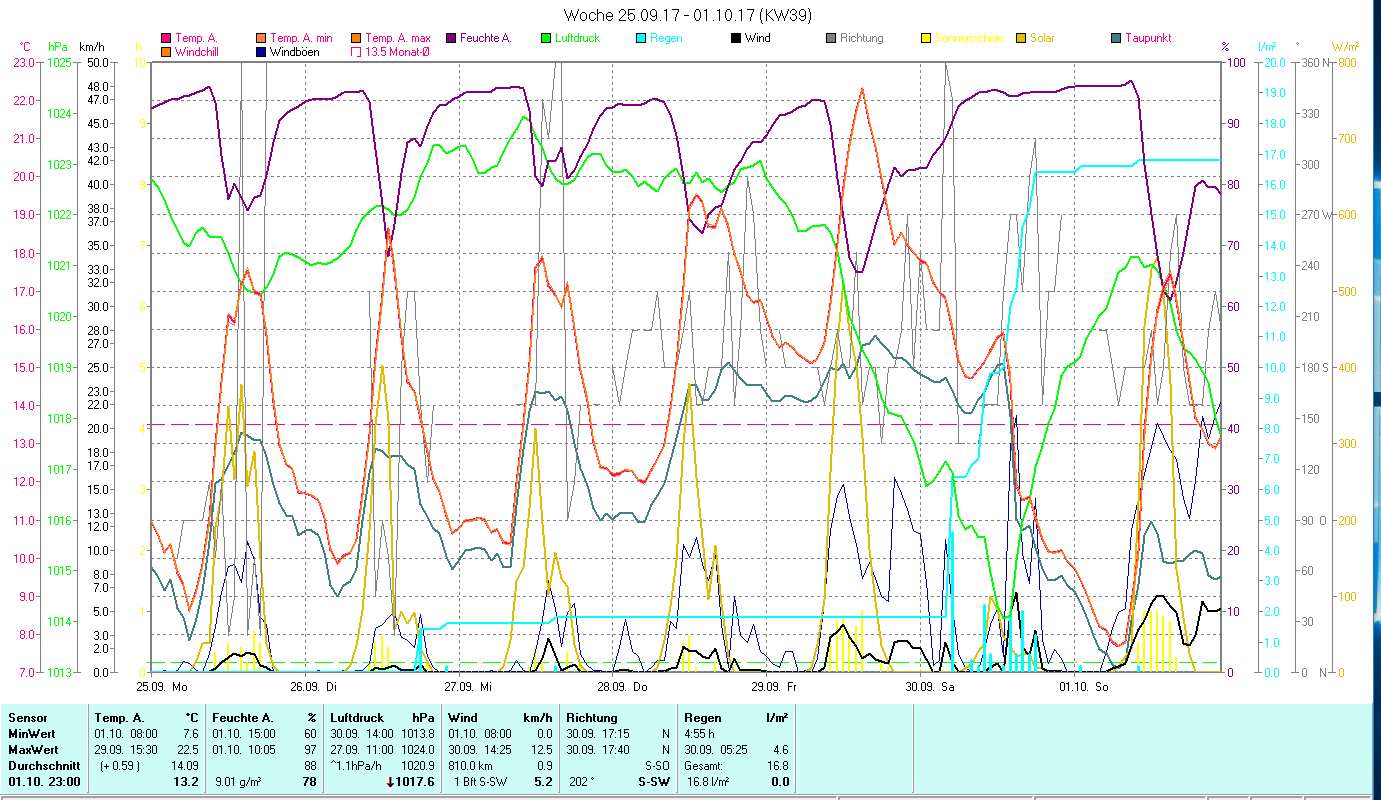Click the magenta Temp. A. legend swatch
This screenshot has width=1381, height=800.
[166, 38]
